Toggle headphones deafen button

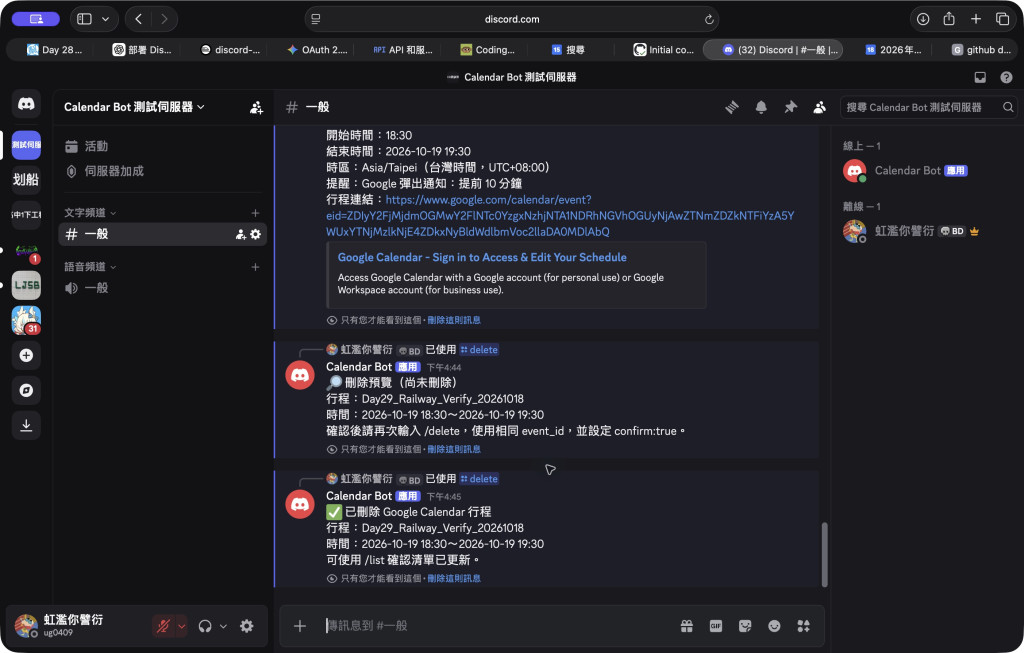pos(205,626)
